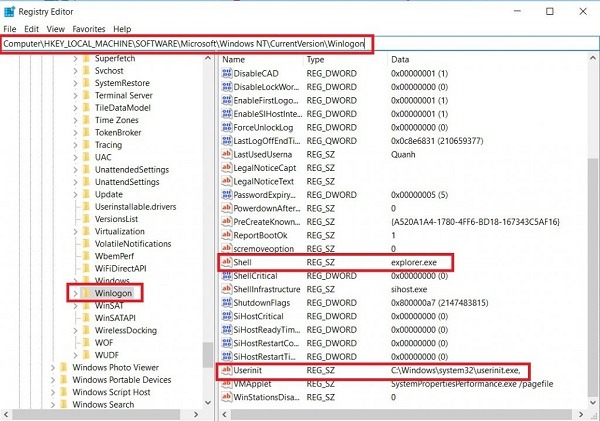Click the ShutdownFlags DWORD value icon
The image size is (600, 421).
(x=227, y=302)
